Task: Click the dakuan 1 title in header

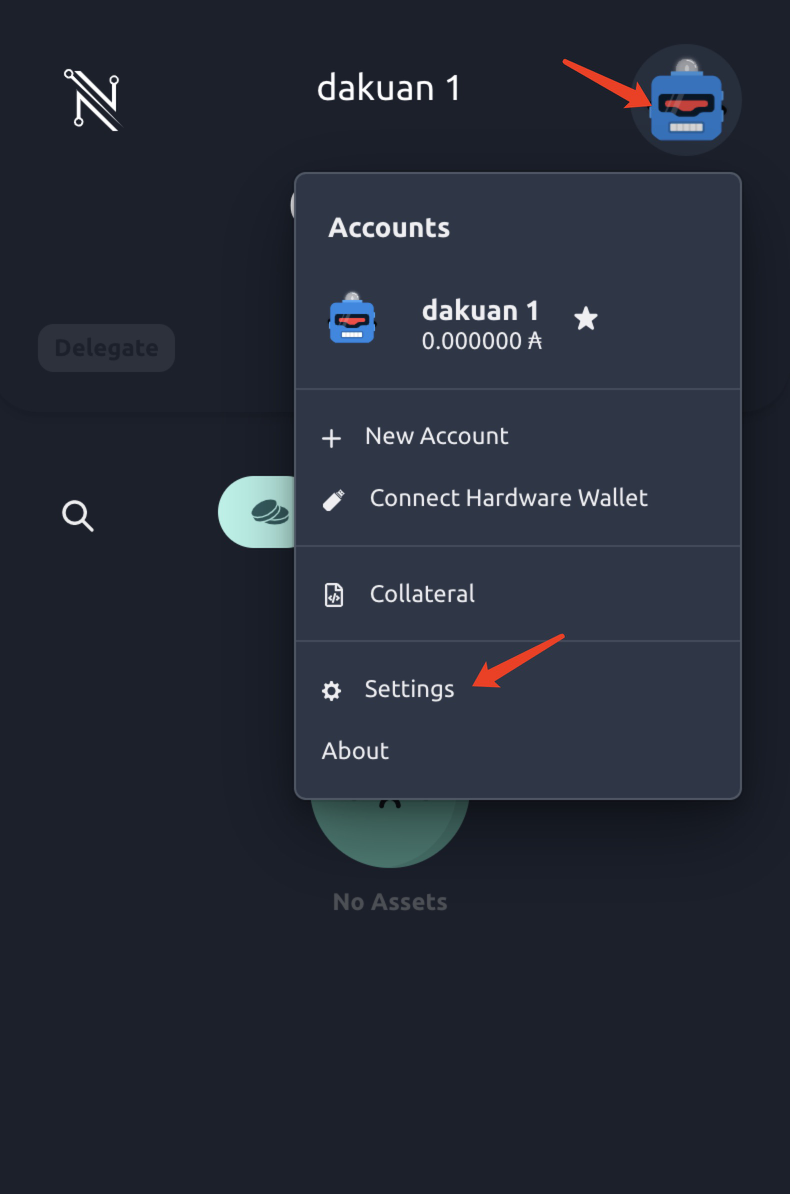Action: coord(388,88)
